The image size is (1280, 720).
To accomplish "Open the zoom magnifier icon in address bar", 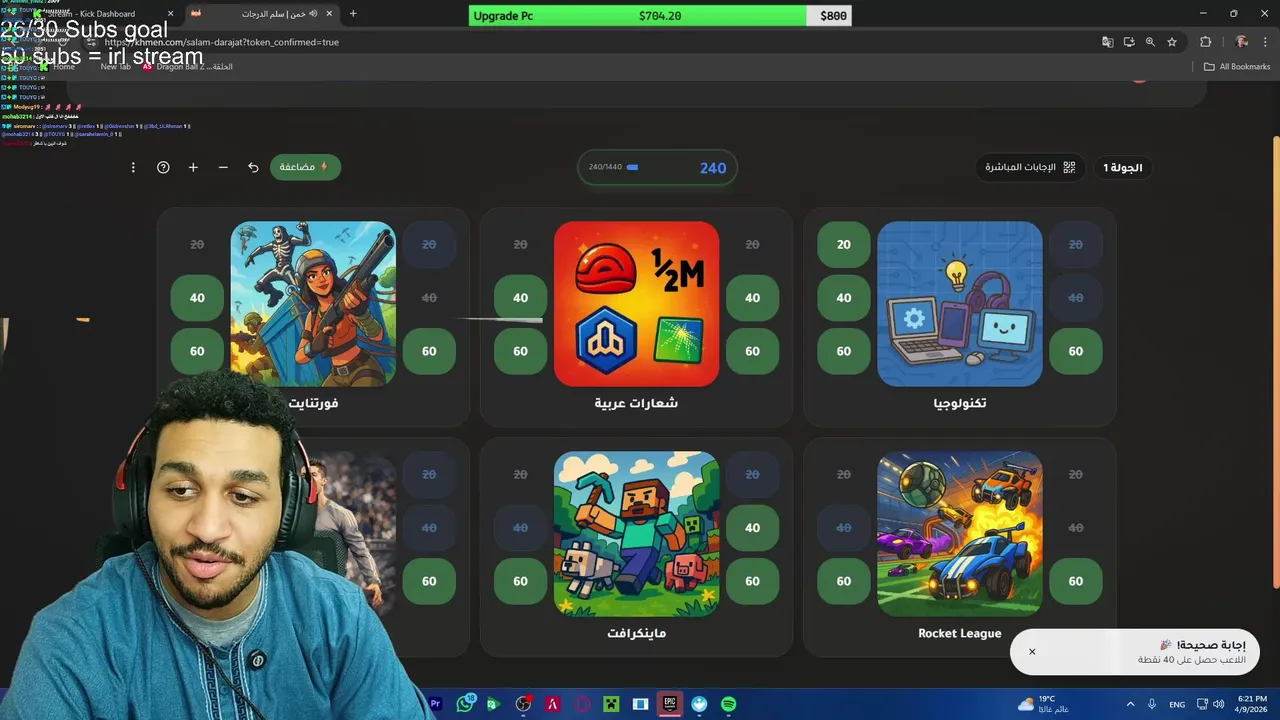I will click(1150, 42).
